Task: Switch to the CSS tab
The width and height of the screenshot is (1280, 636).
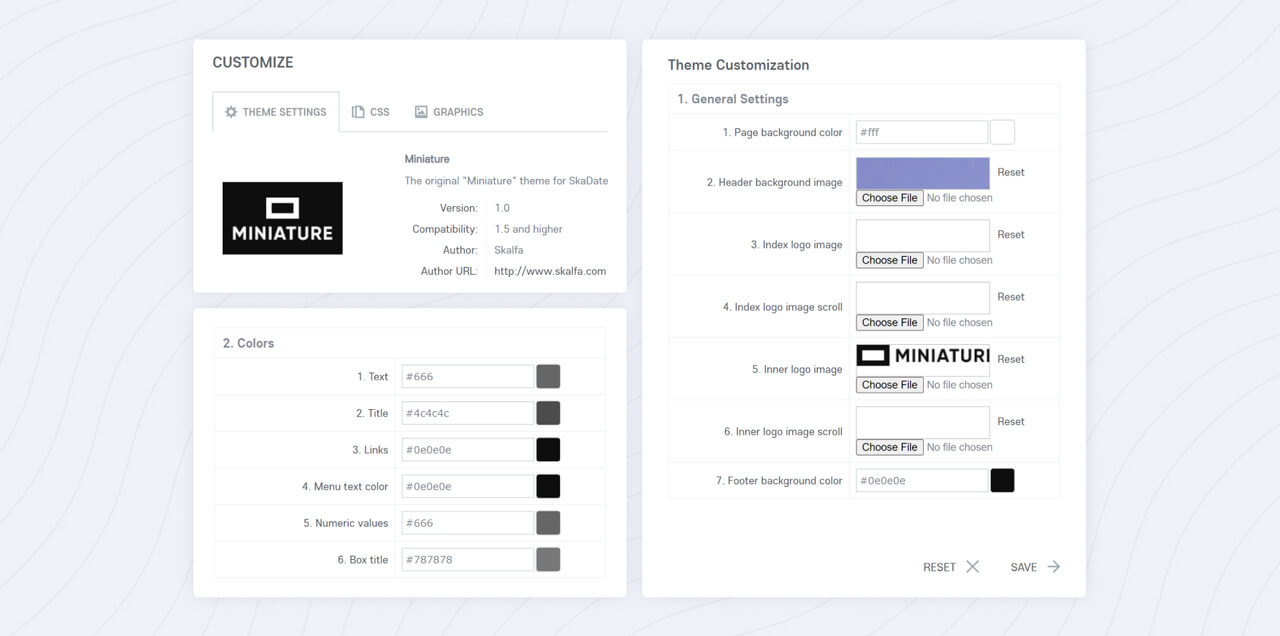Action: click(x=371, y=112)
